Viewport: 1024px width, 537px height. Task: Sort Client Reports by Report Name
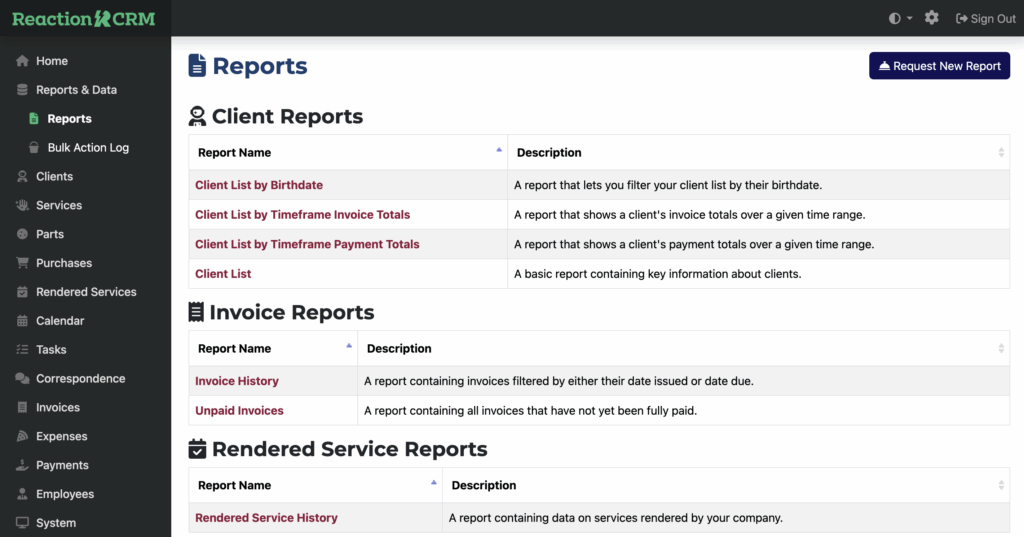click(347, 153)
